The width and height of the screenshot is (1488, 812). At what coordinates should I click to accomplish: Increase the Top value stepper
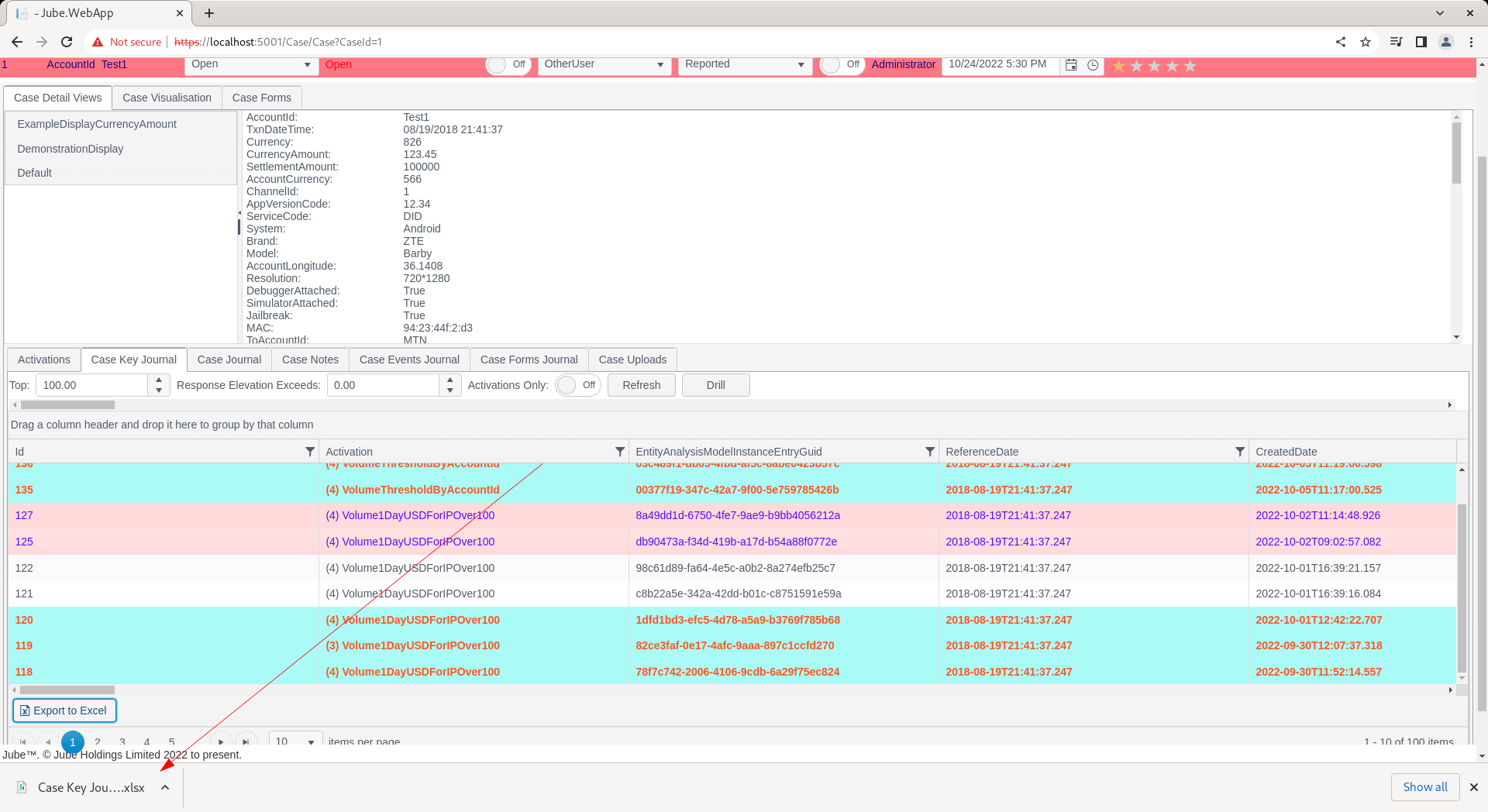tap(159, 380)
